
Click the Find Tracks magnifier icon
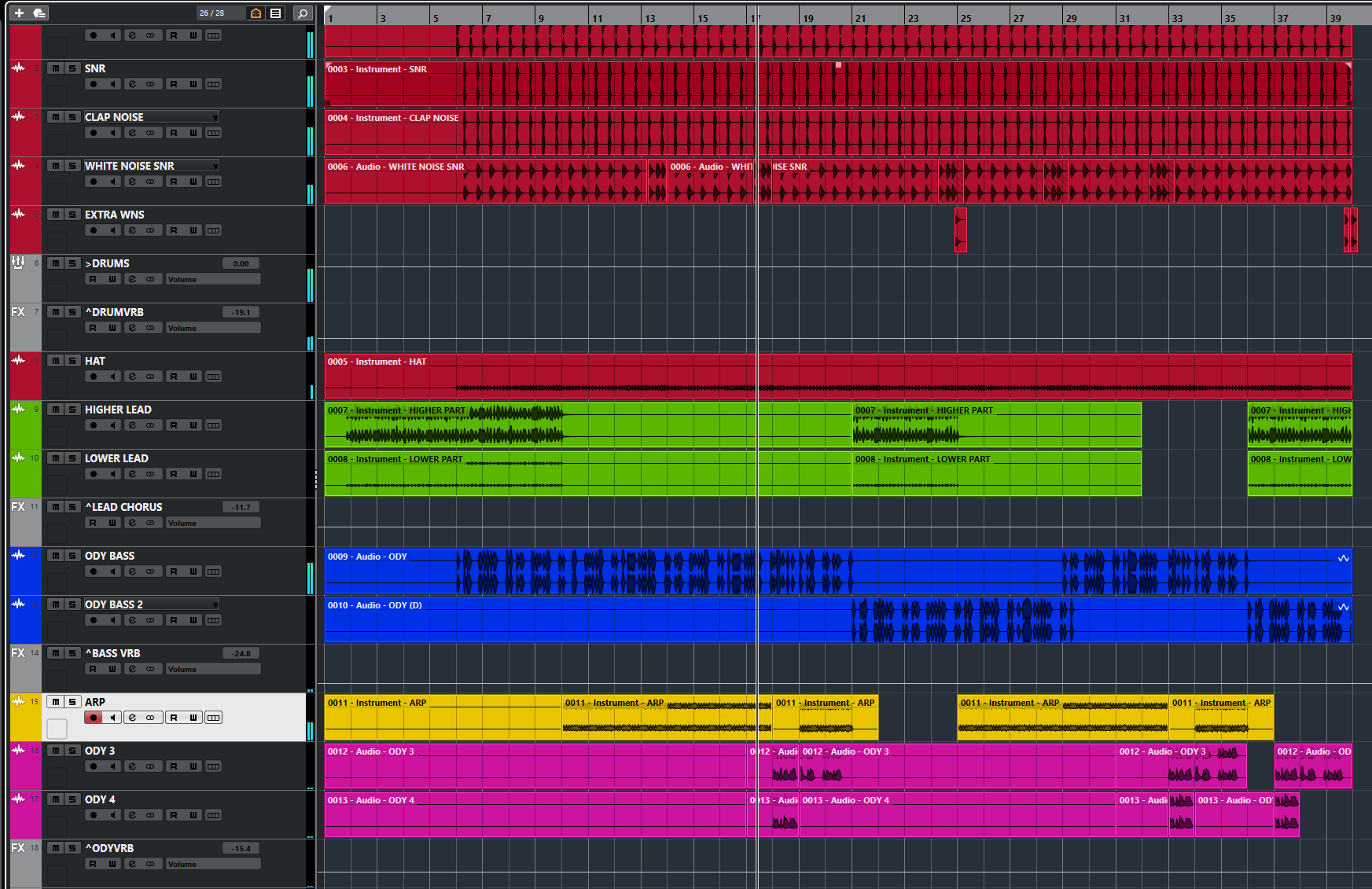coord(302,13)
